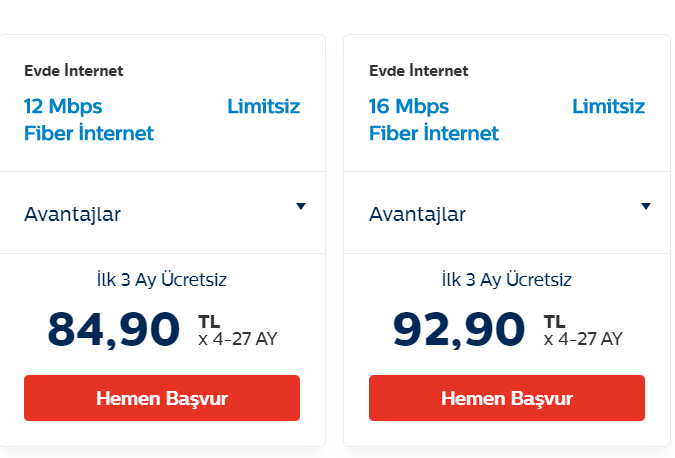
Task: Click the 84,90 price figure
Action: [x=113, y=329]
